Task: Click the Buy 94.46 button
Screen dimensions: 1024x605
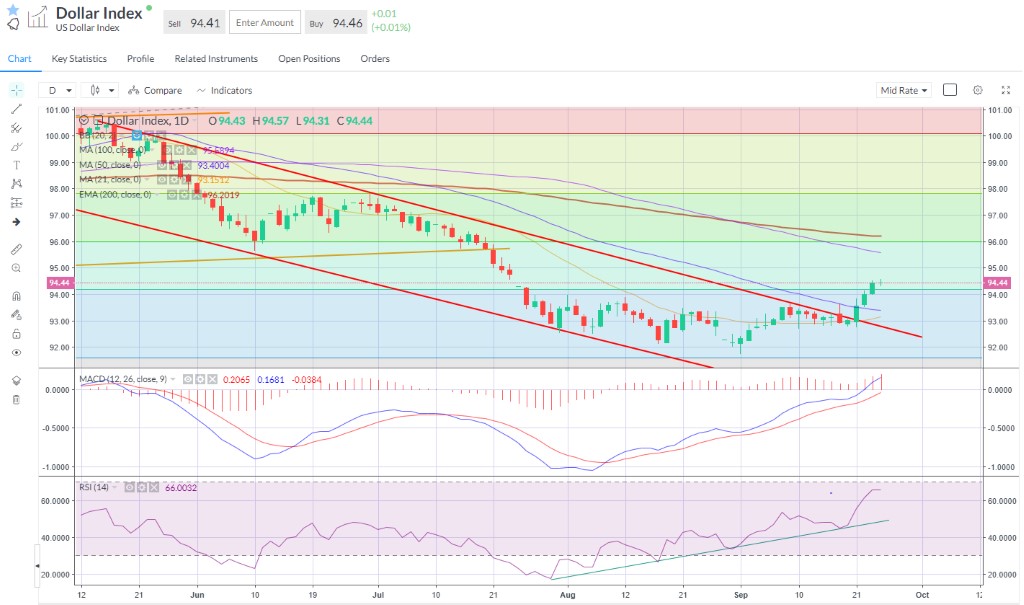Action: [x=336, y=23]
